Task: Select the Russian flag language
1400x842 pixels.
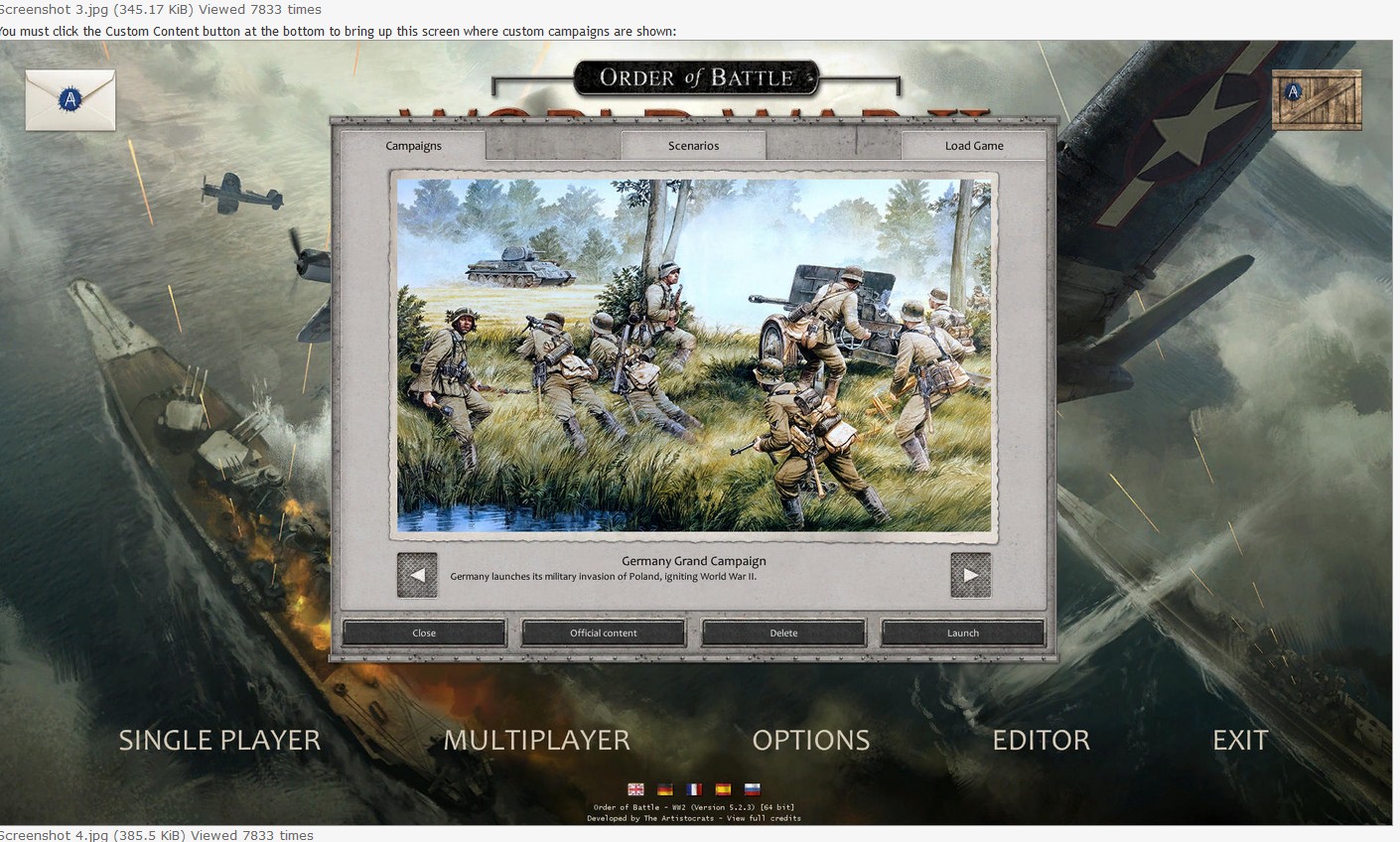Action: [x=753, y=789]
